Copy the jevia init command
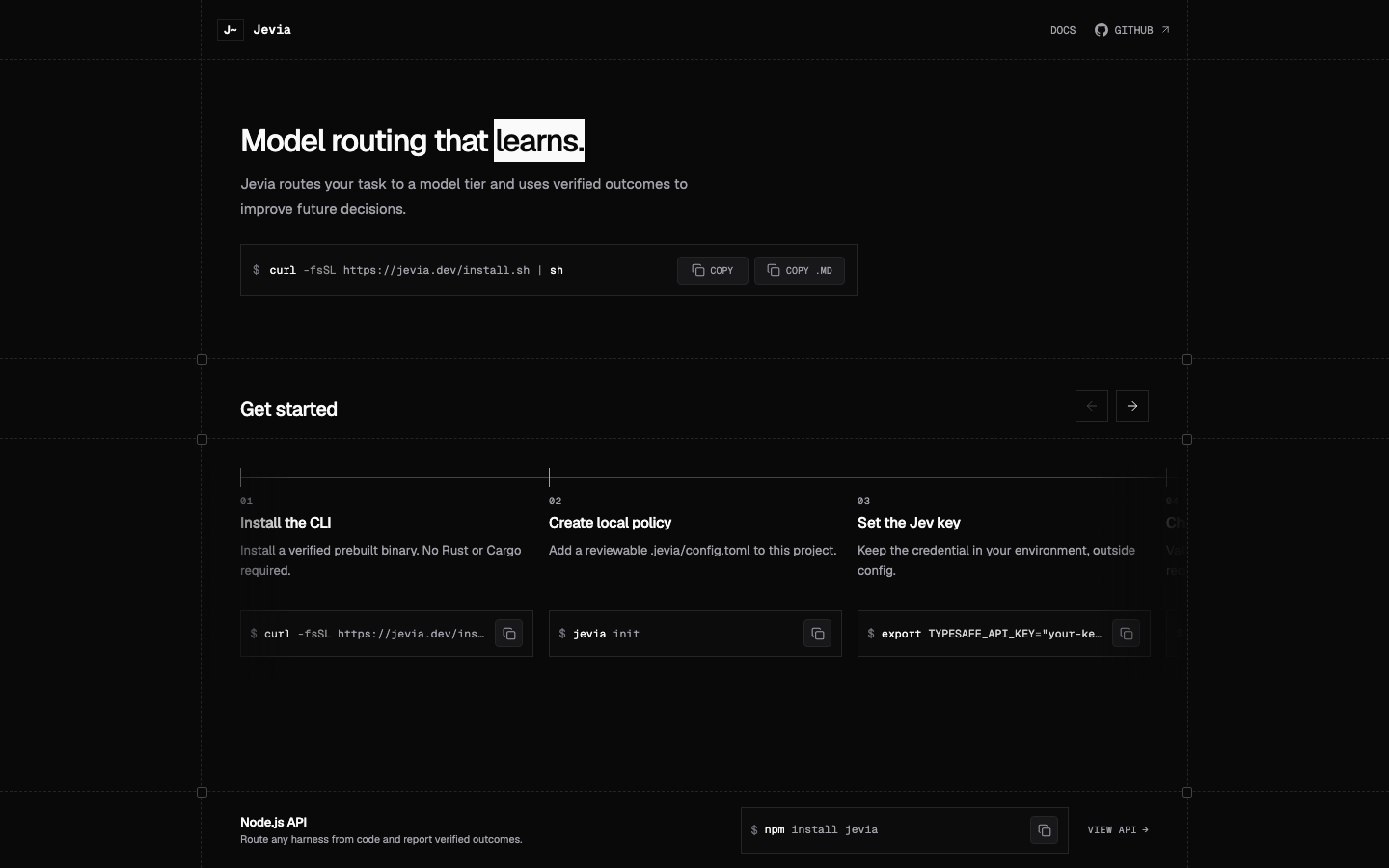Screen dimensions: 1389x868 (x=818, y=634)
